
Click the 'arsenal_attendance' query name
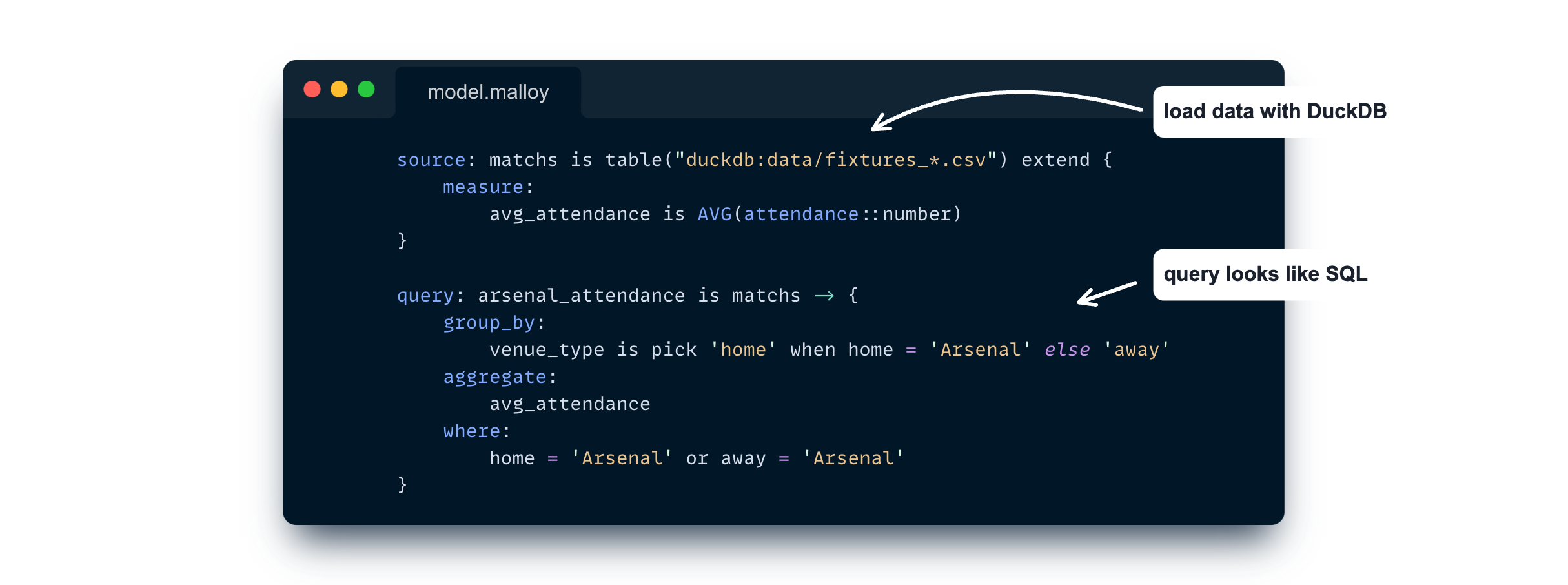pos(581,296)
